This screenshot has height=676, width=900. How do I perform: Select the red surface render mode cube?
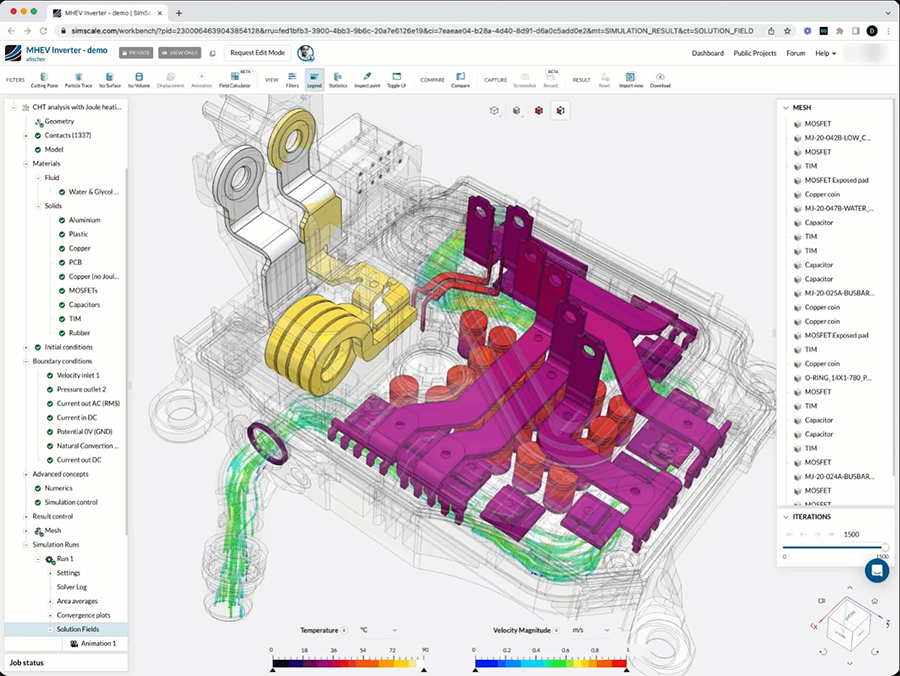click(x=538, y=111)
